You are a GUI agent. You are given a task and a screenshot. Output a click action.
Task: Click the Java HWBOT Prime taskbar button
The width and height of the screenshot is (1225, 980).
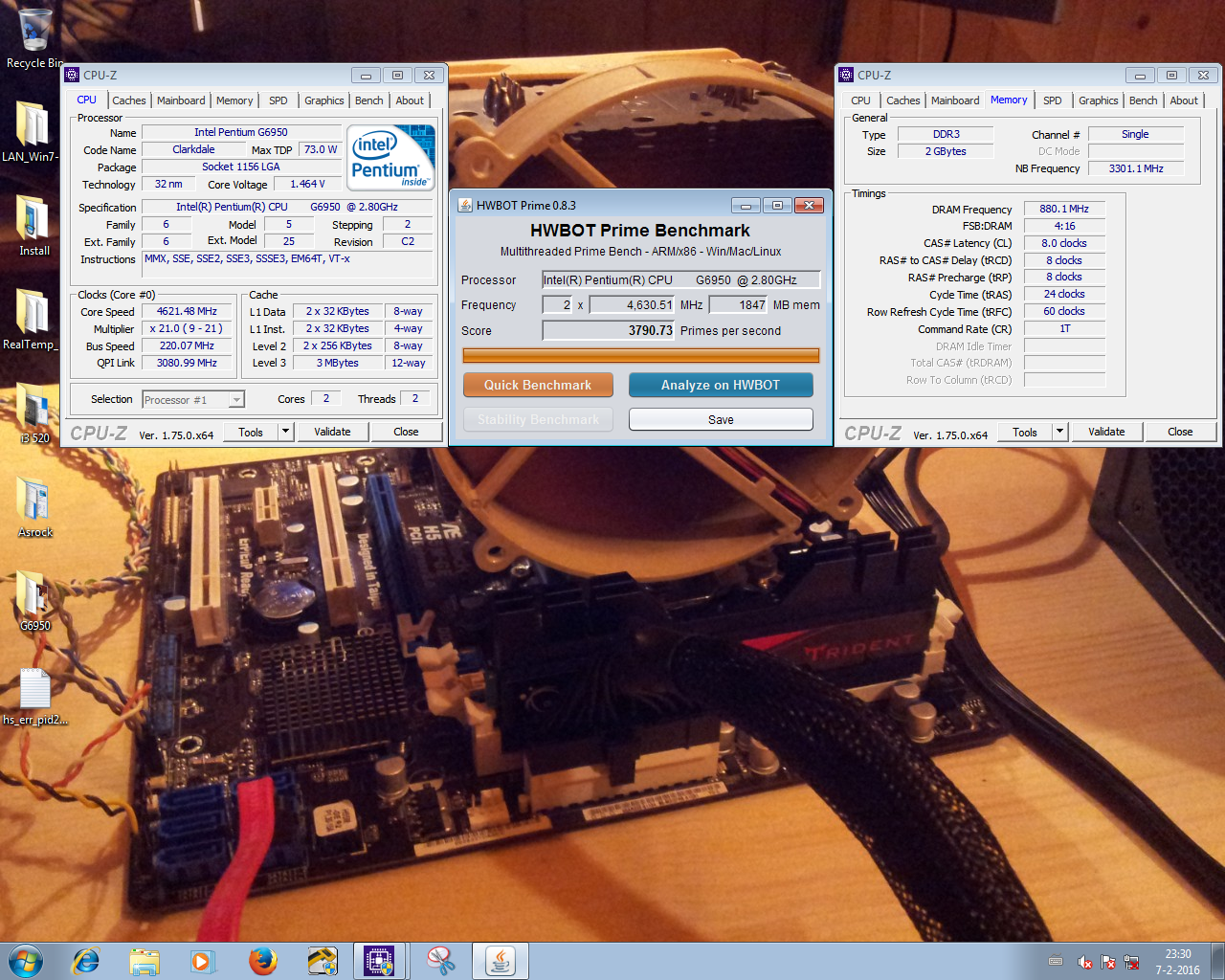(x=501, y=961)
